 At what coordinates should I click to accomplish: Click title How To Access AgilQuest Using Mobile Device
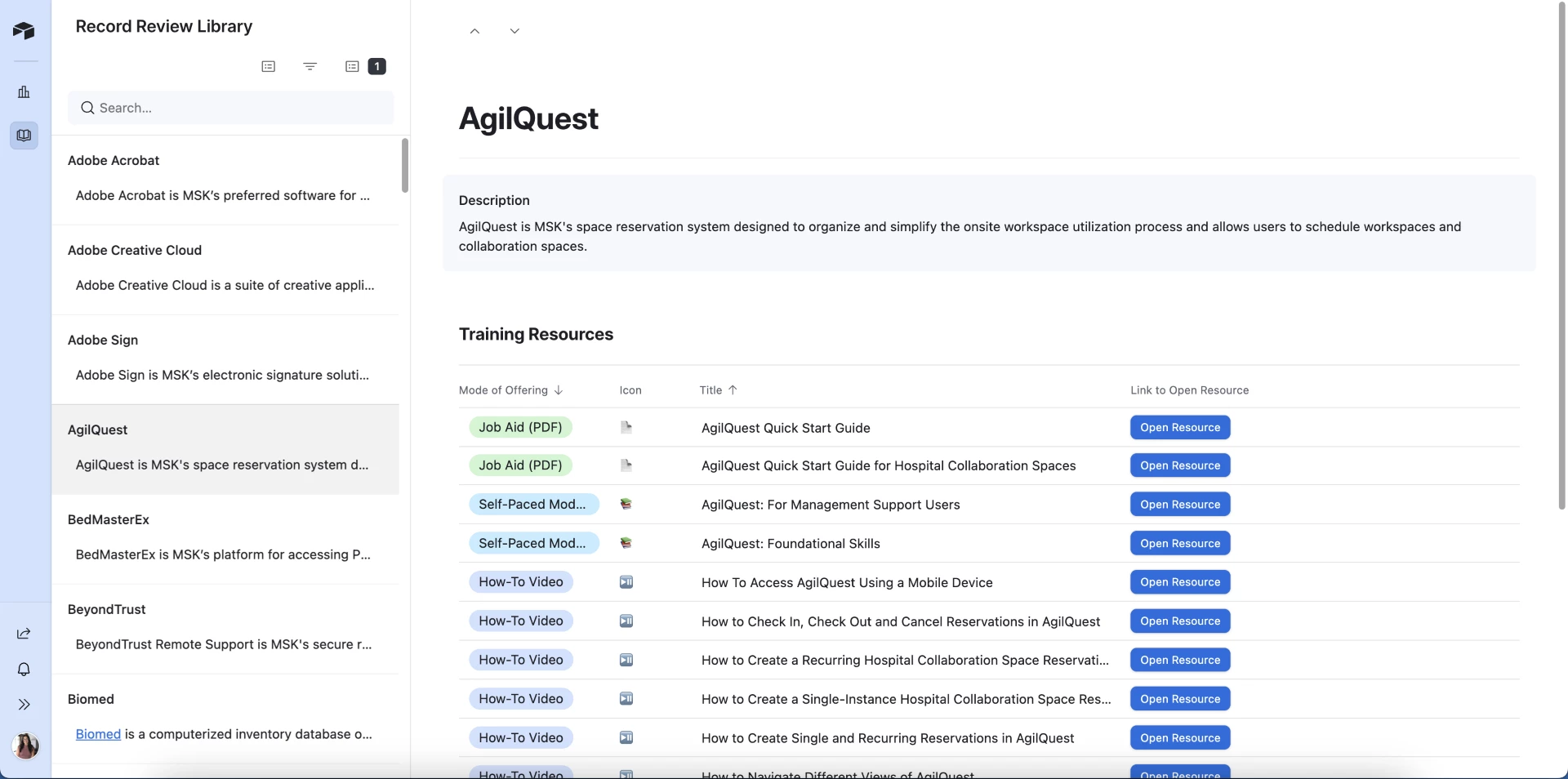coord(847,583)
